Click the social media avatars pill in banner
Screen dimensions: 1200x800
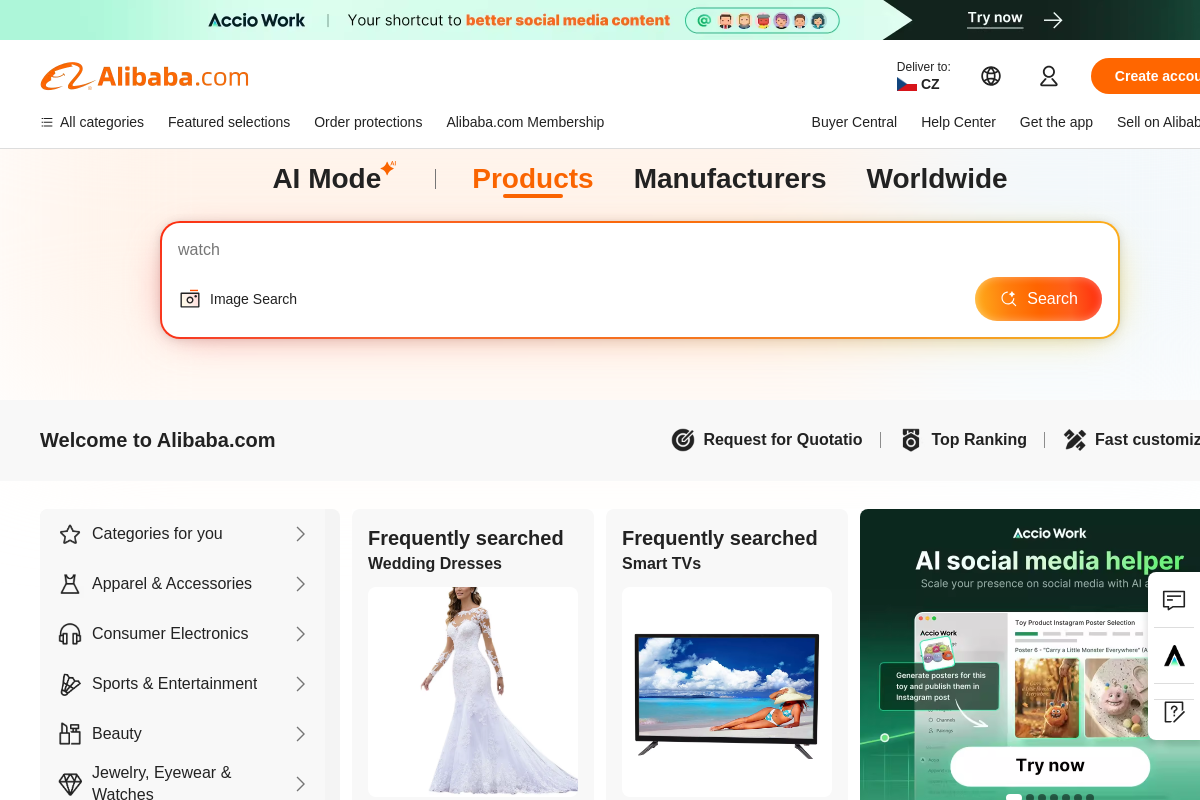tap(762, 20)
